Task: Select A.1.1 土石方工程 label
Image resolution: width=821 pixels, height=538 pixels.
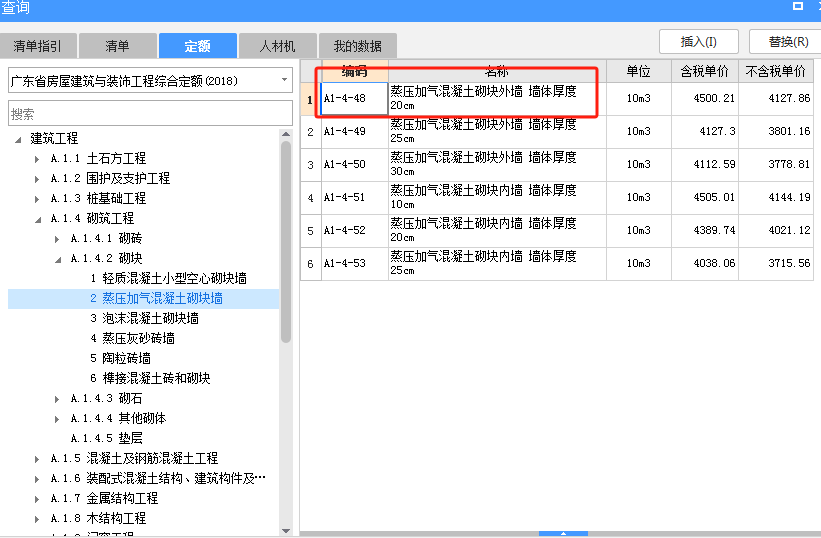Action: pyautogui.click(x=98, y=158)
